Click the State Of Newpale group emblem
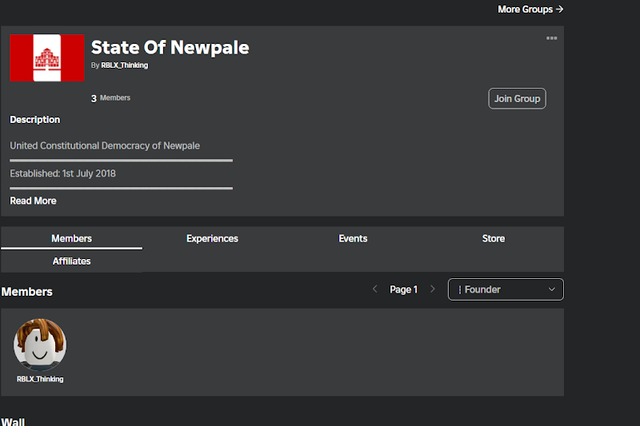This screenshot has width=640, height=426. click(x=47, y=58)
